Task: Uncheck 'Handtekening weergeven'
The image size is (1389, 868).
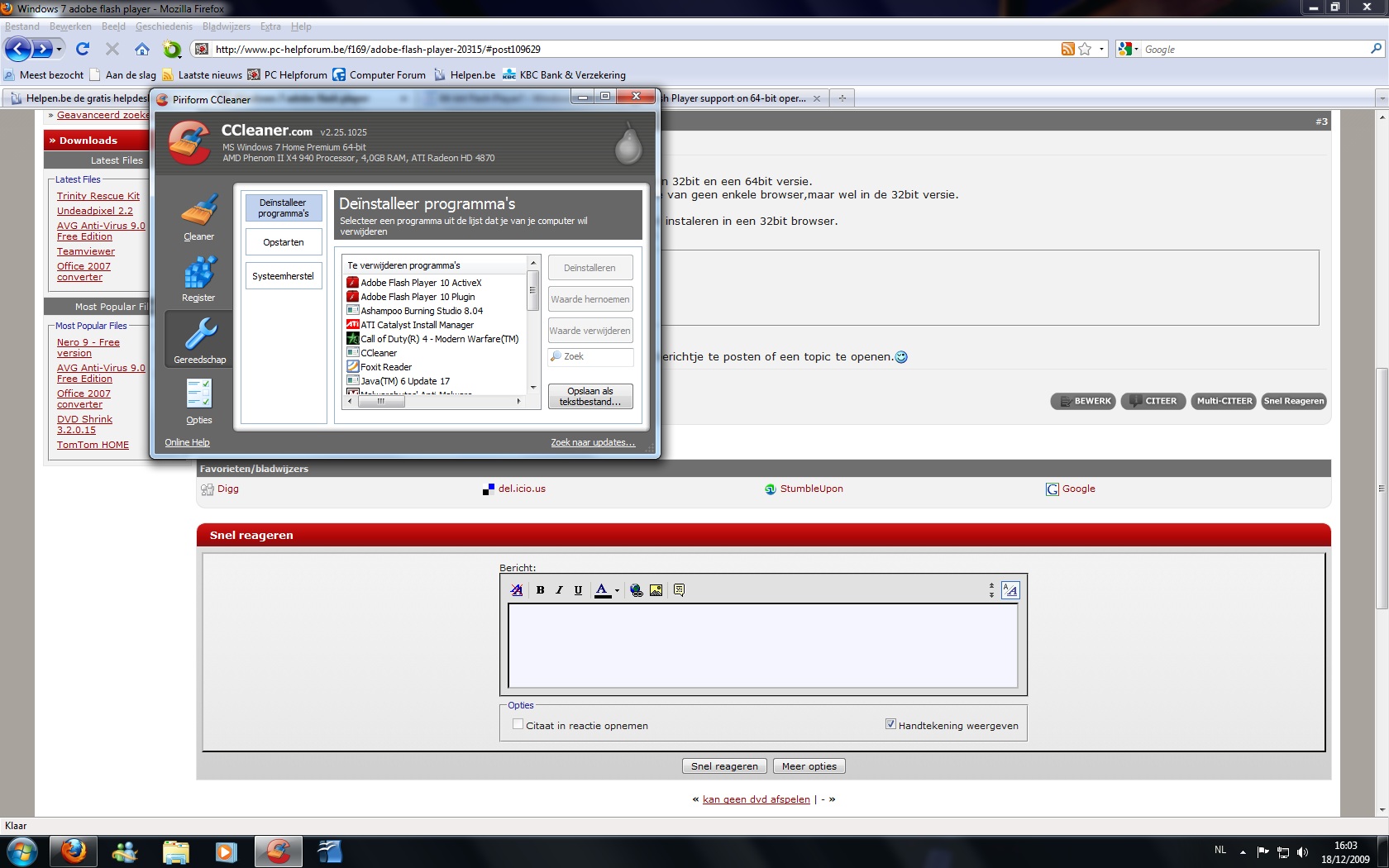Action: 890,724
